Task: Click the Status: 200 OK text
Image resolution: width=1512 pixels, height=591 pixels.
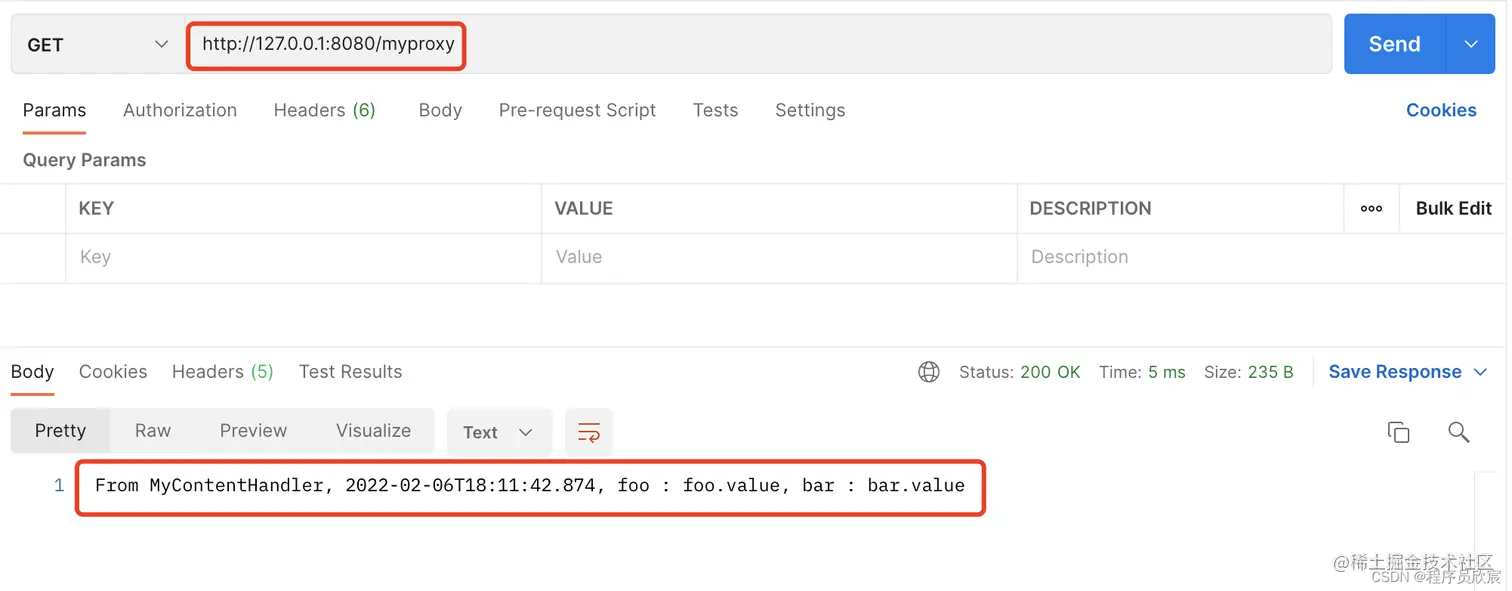Action: (1019, 372)
